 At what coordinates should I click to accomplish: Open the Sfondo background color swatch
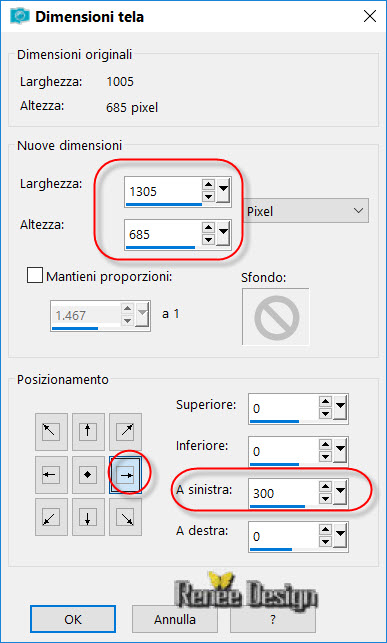pos(275,316)
